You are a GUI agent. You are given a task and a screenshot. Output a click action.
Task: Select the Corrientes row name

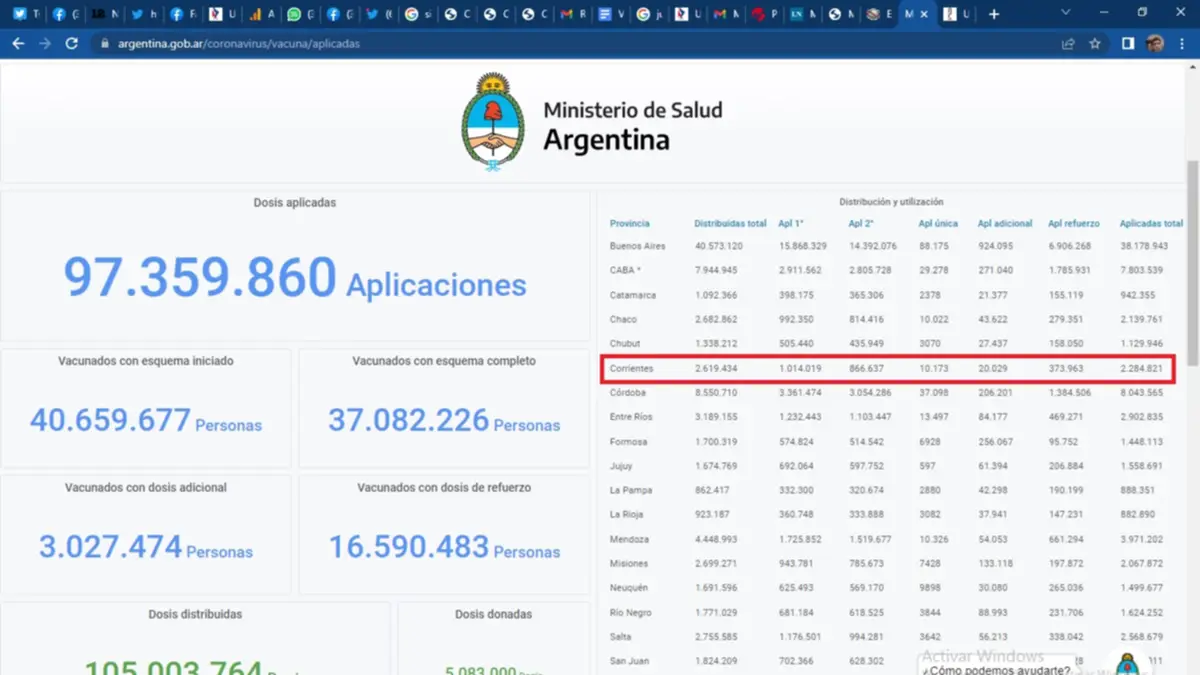pyautogui.click(x=631, y=368)
